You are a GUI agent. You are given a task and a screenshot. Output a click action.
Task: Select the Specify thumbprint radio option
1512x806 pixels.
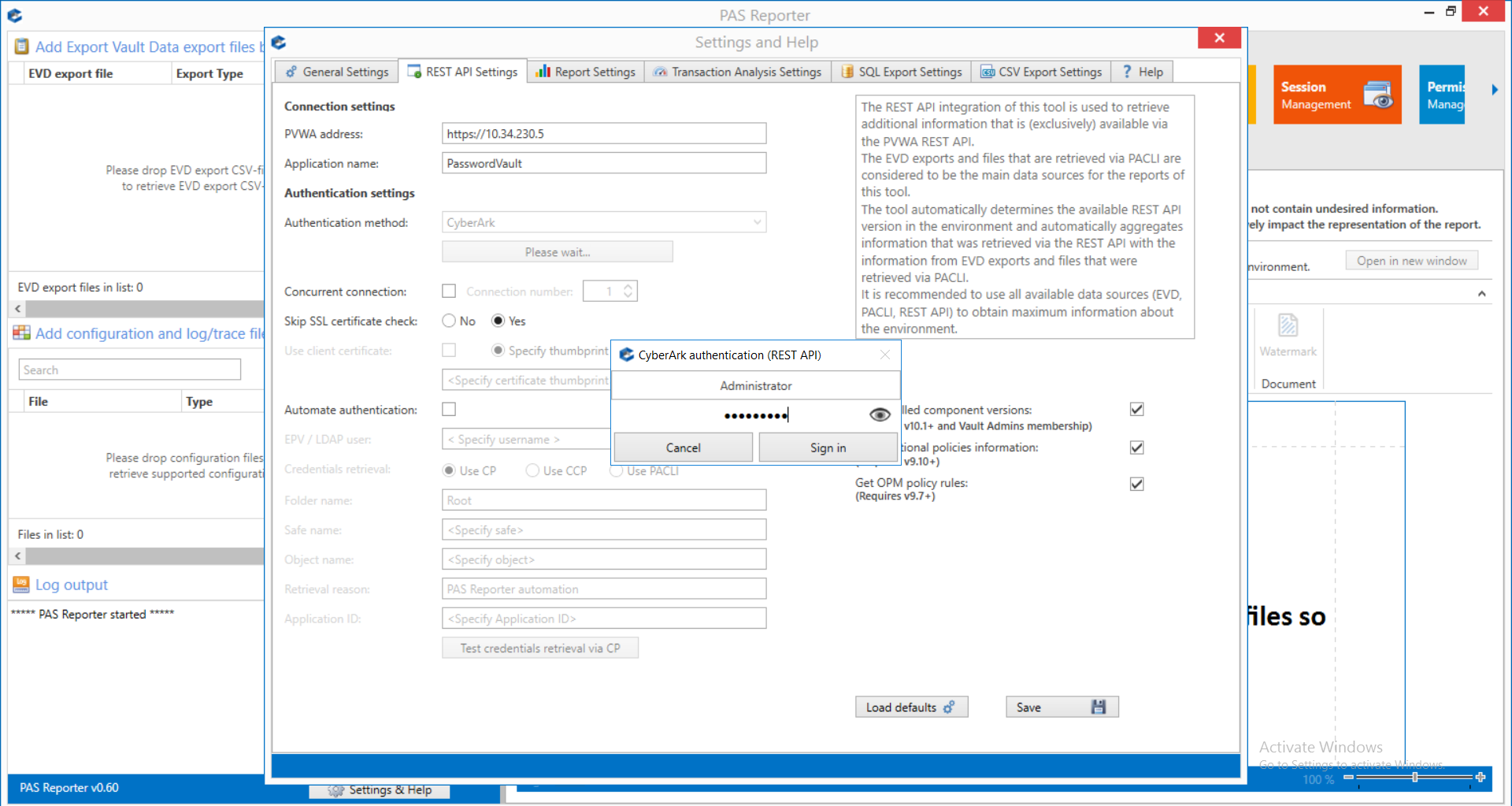point(498,350)
